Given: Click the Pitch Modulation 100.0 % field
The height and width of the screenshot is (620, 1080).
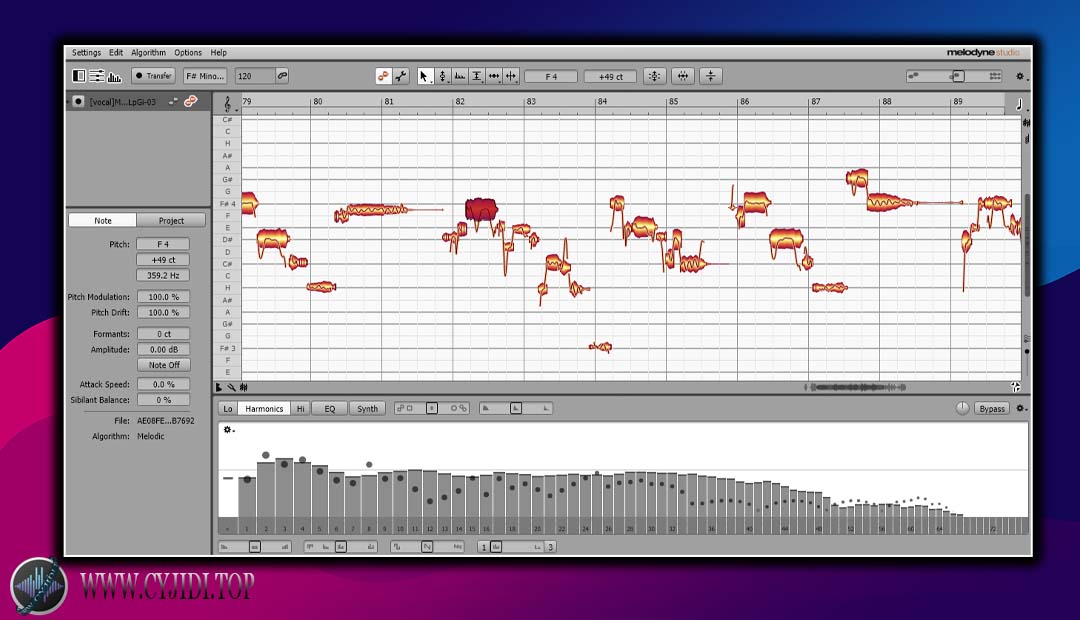Looking at the screenshot, I should click(163, 297).
